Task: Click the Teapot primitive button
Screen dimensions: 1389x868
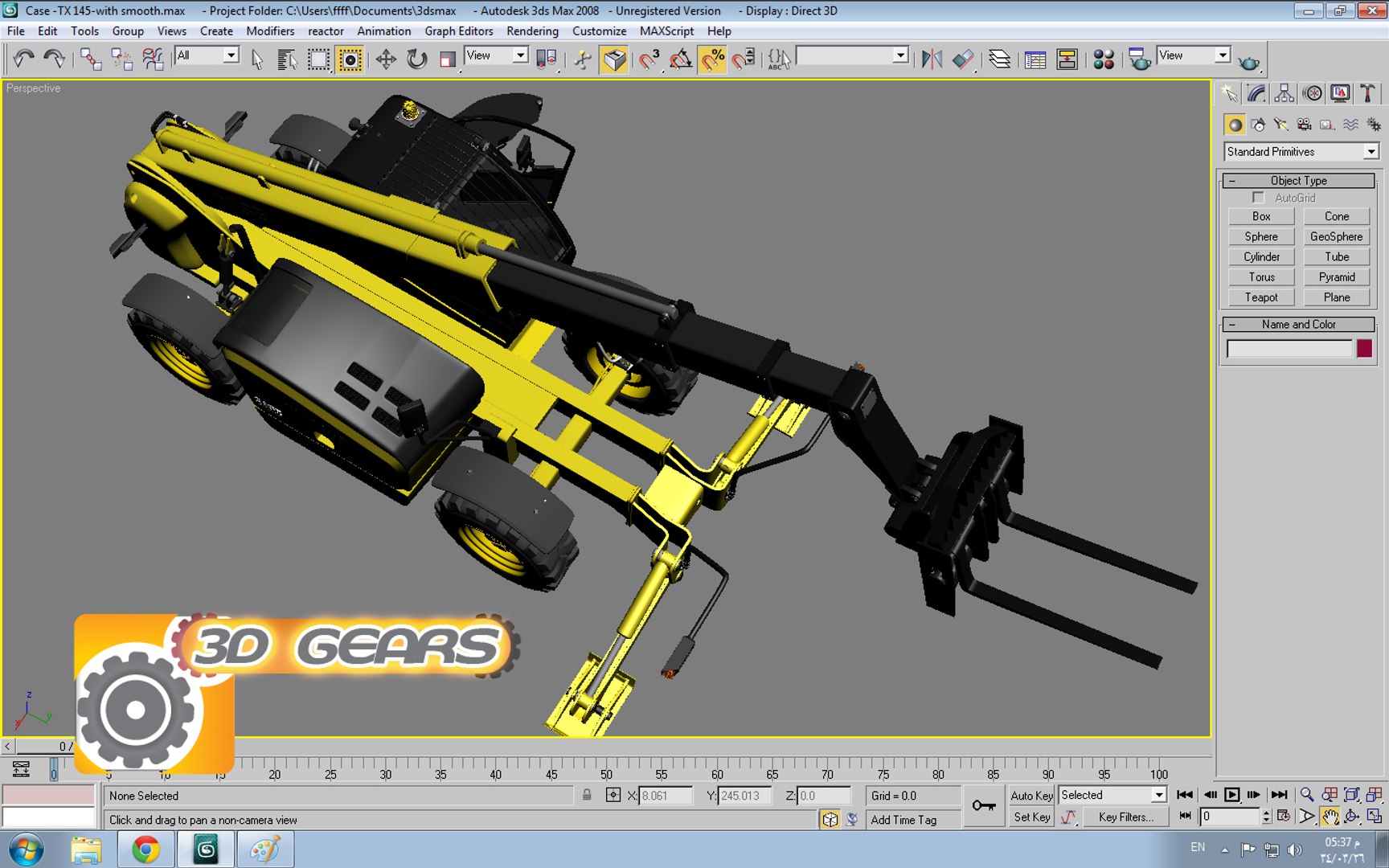Action: [1261, 297]
